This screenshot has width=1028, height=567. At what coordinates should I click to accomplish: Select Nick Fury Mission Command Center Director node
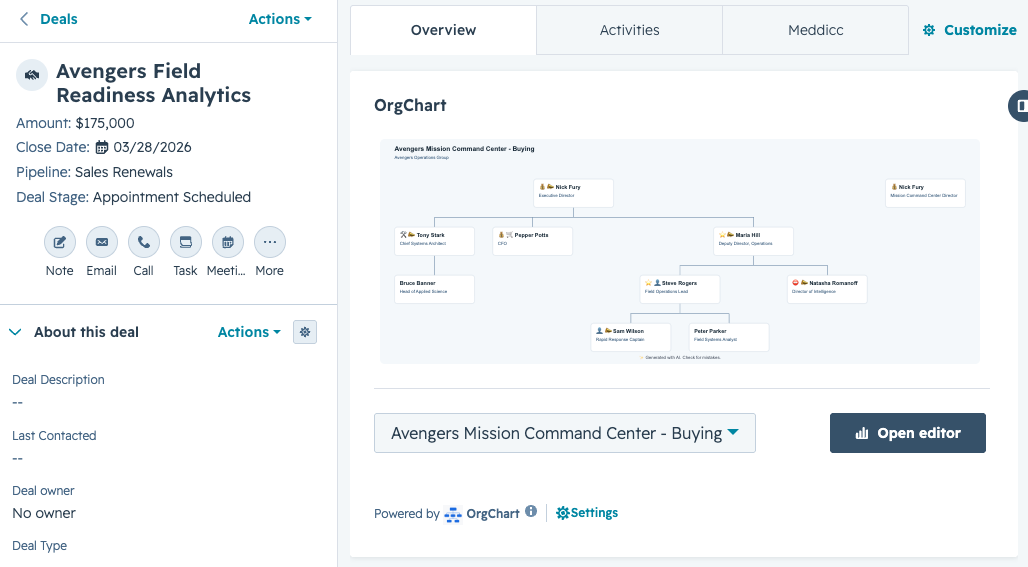click(x=925, y=193)
